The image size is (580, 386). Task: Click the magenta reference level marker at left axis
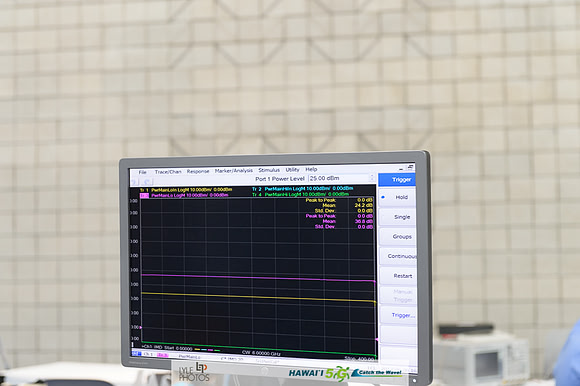[141, 328]
